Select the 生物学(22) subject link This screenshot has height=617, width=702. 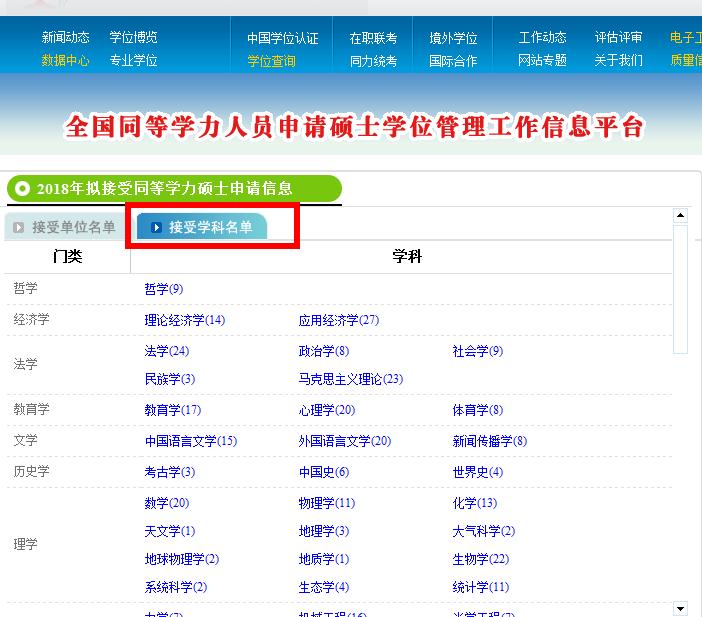(x=480, y=559)
